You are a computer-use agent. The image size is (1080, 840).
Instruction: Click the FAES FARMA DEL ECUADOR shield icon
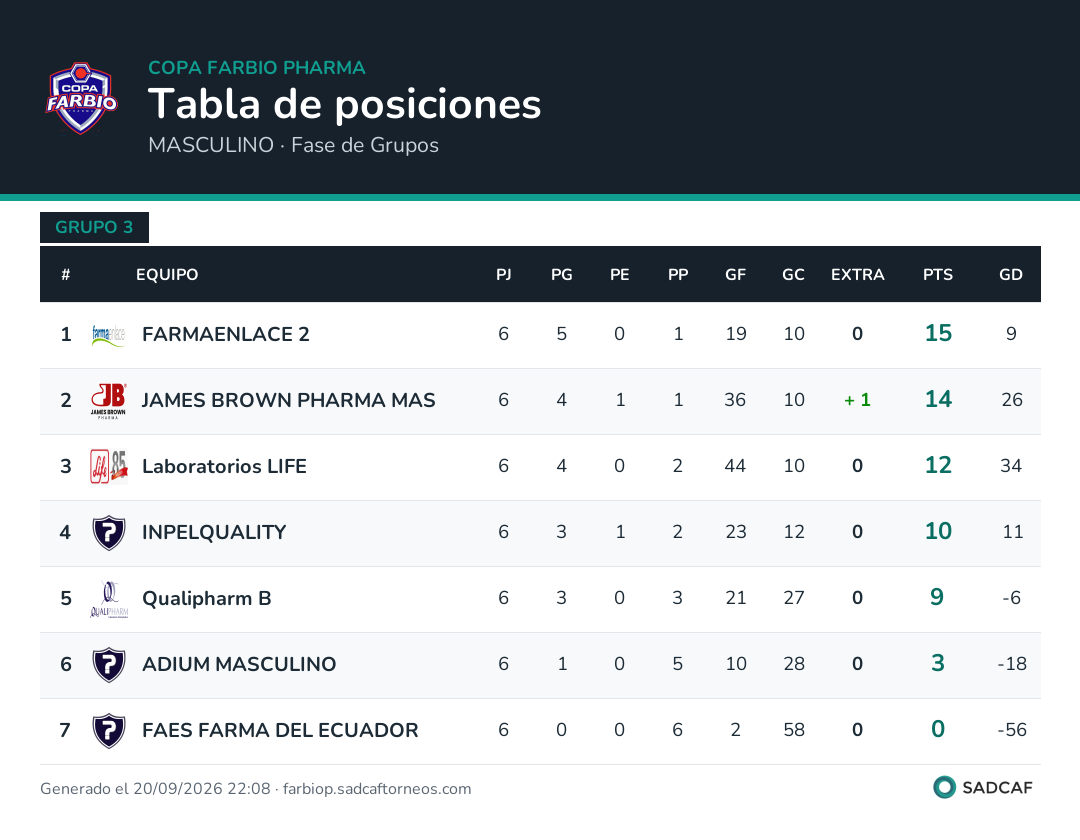[109, 731]
